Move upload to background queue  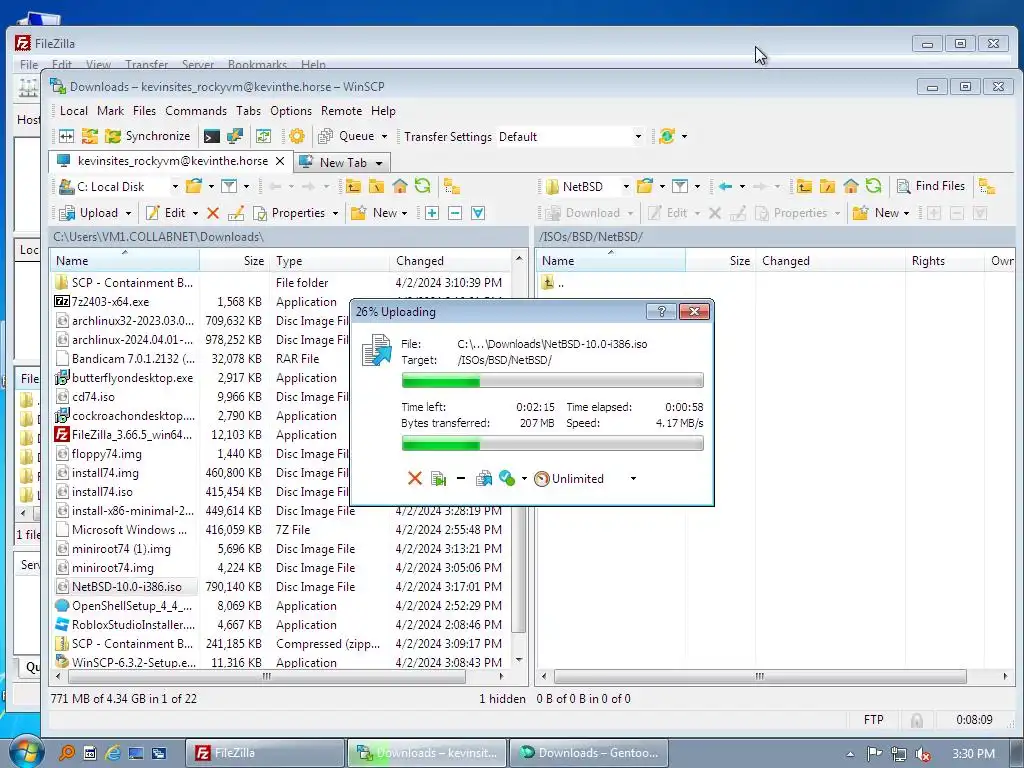tap(484, 479)
